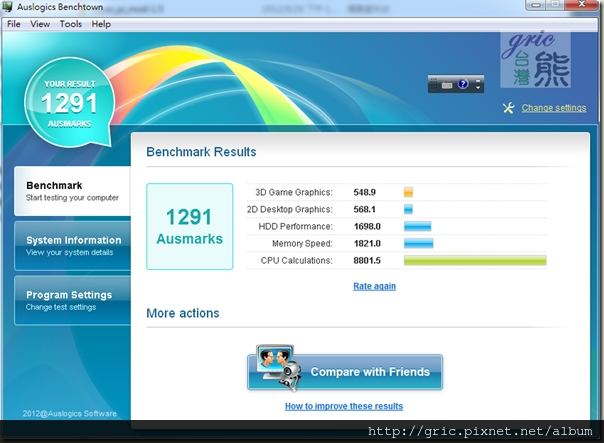Click the webcam and faces icon
The image size is (604, 443).
(279, 368)
